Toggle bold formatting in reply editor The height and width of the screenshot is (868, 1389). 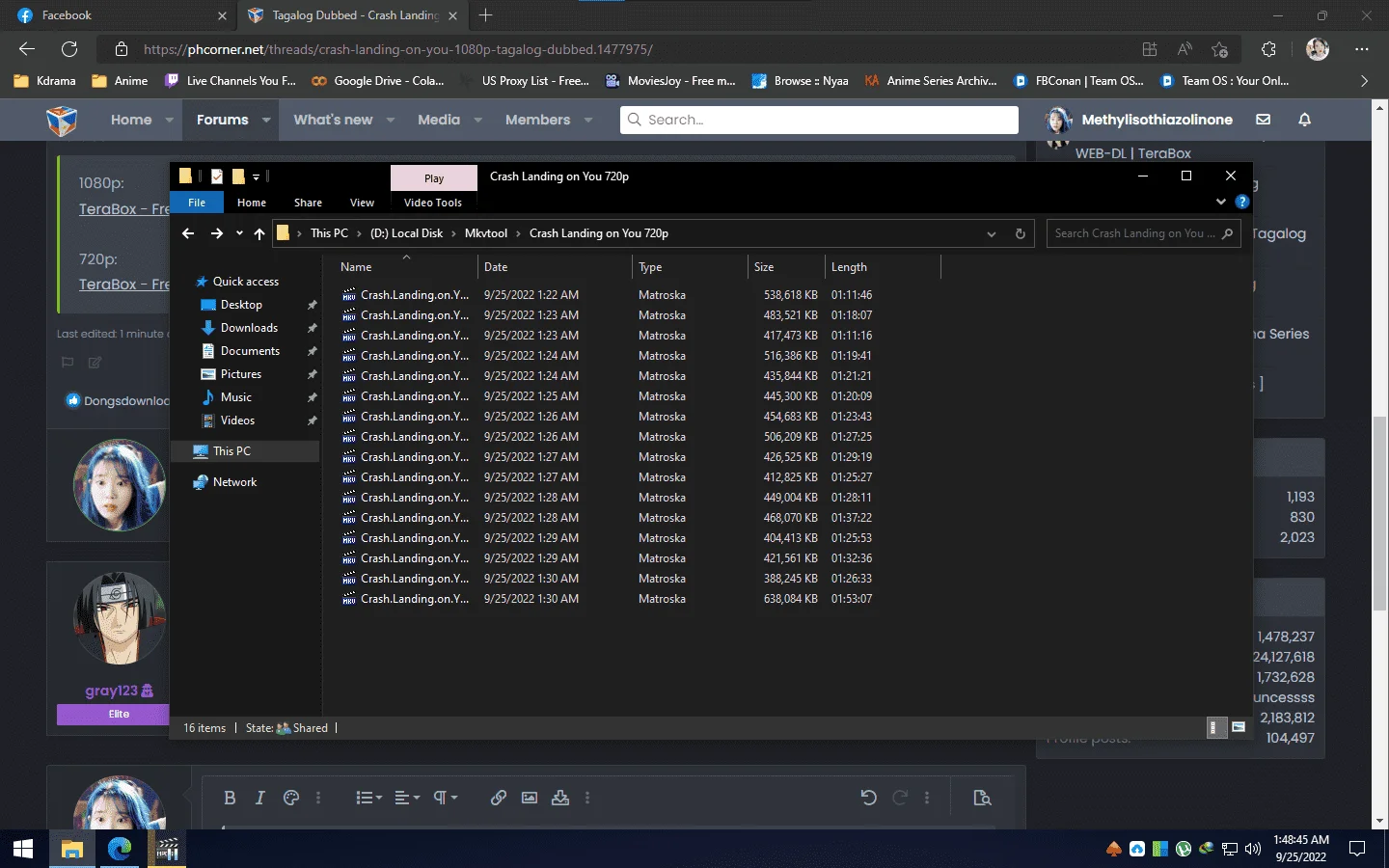pyautogui.click(x=230, y=798)
